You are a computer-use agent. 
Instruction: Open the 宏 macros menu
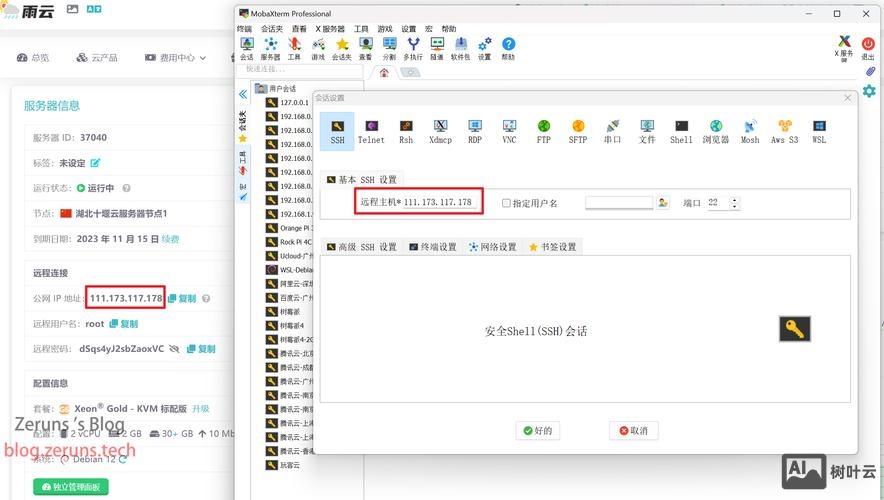point(429,29)
